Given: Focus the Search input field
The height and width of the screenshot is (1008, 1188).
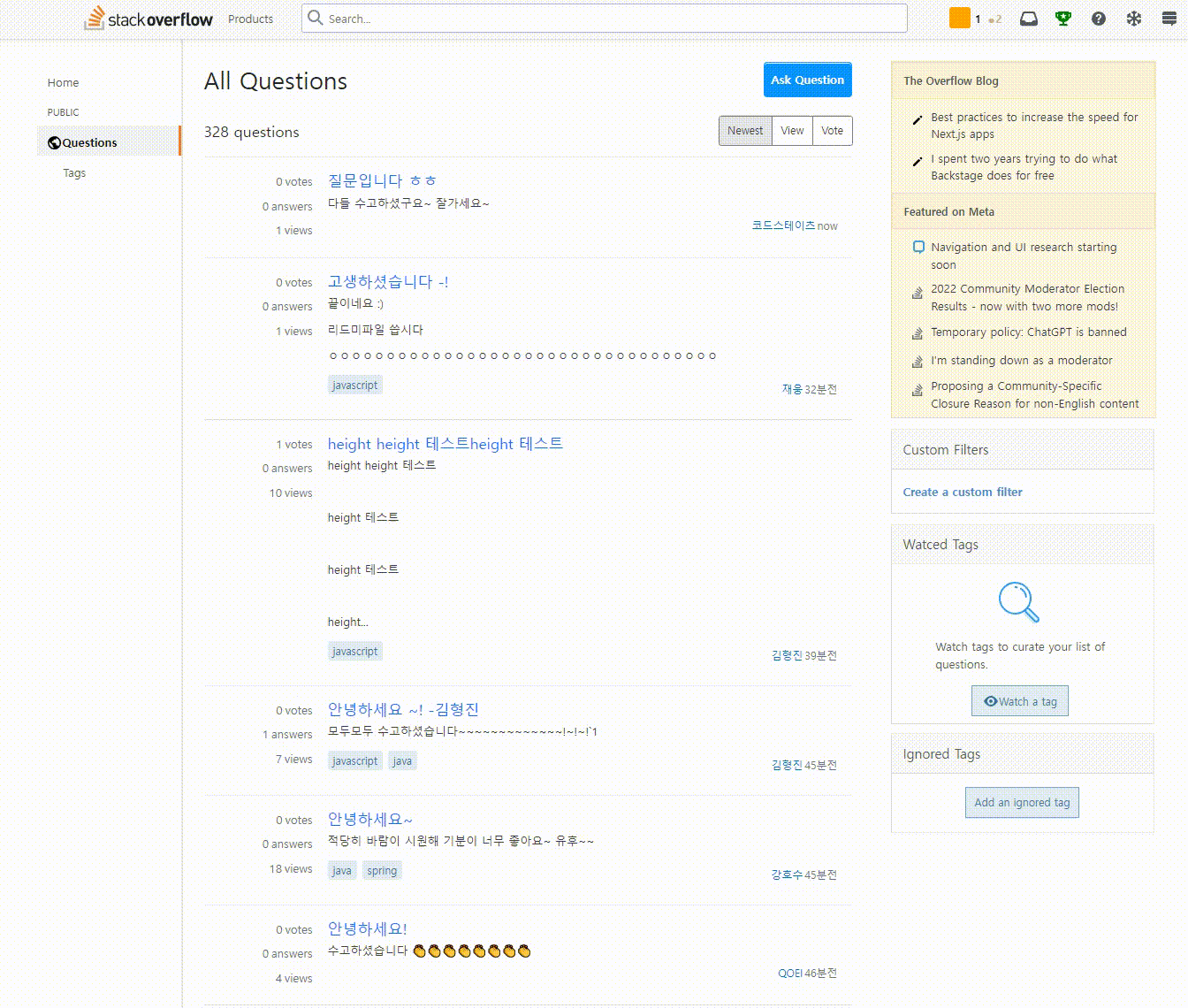Looking at the screenshot, I should (605, 19).
